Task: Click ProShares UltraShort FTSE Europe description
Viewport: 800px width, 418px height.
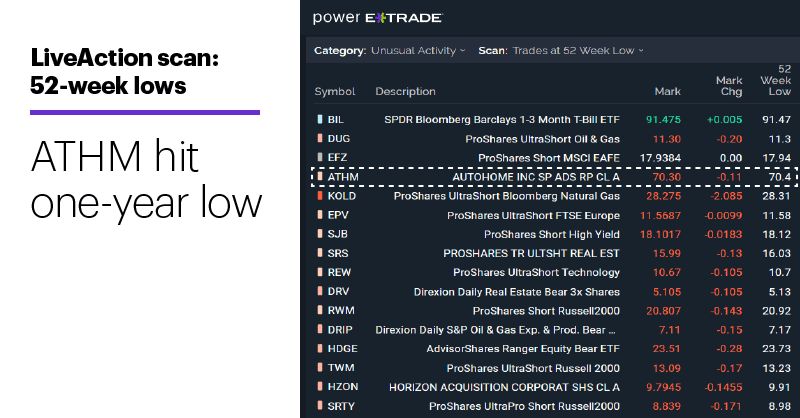Action: [x=534, y=215]
